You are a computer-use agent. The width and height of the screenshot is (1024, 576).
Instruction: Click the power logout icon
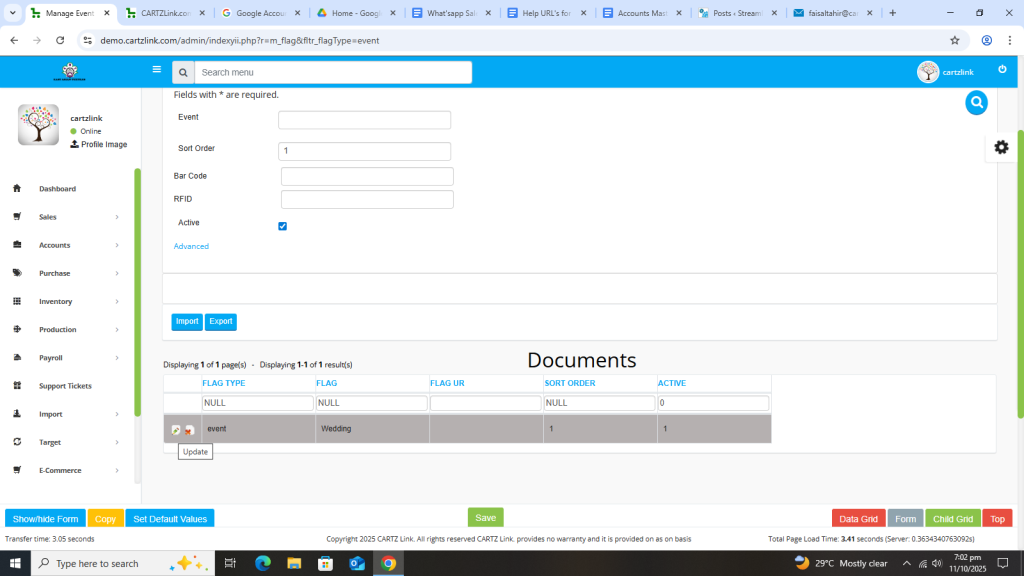(x=1002, y=70)
